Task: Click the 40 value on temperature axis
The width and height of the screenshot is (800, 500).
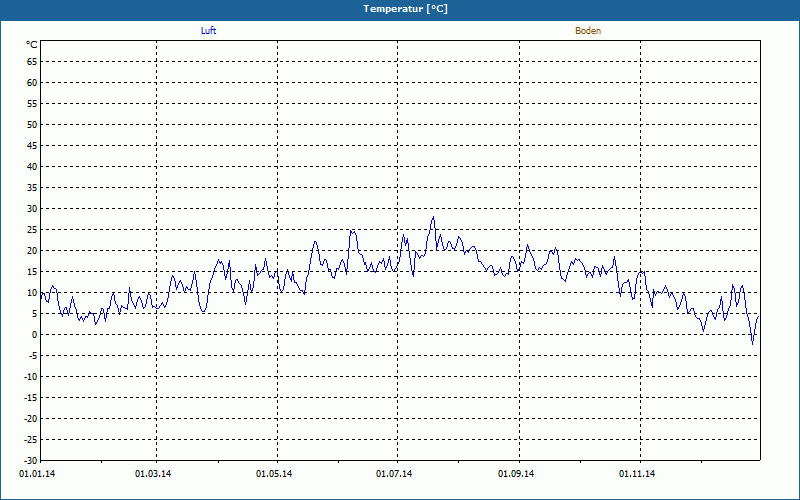Action: click(32, 167)
